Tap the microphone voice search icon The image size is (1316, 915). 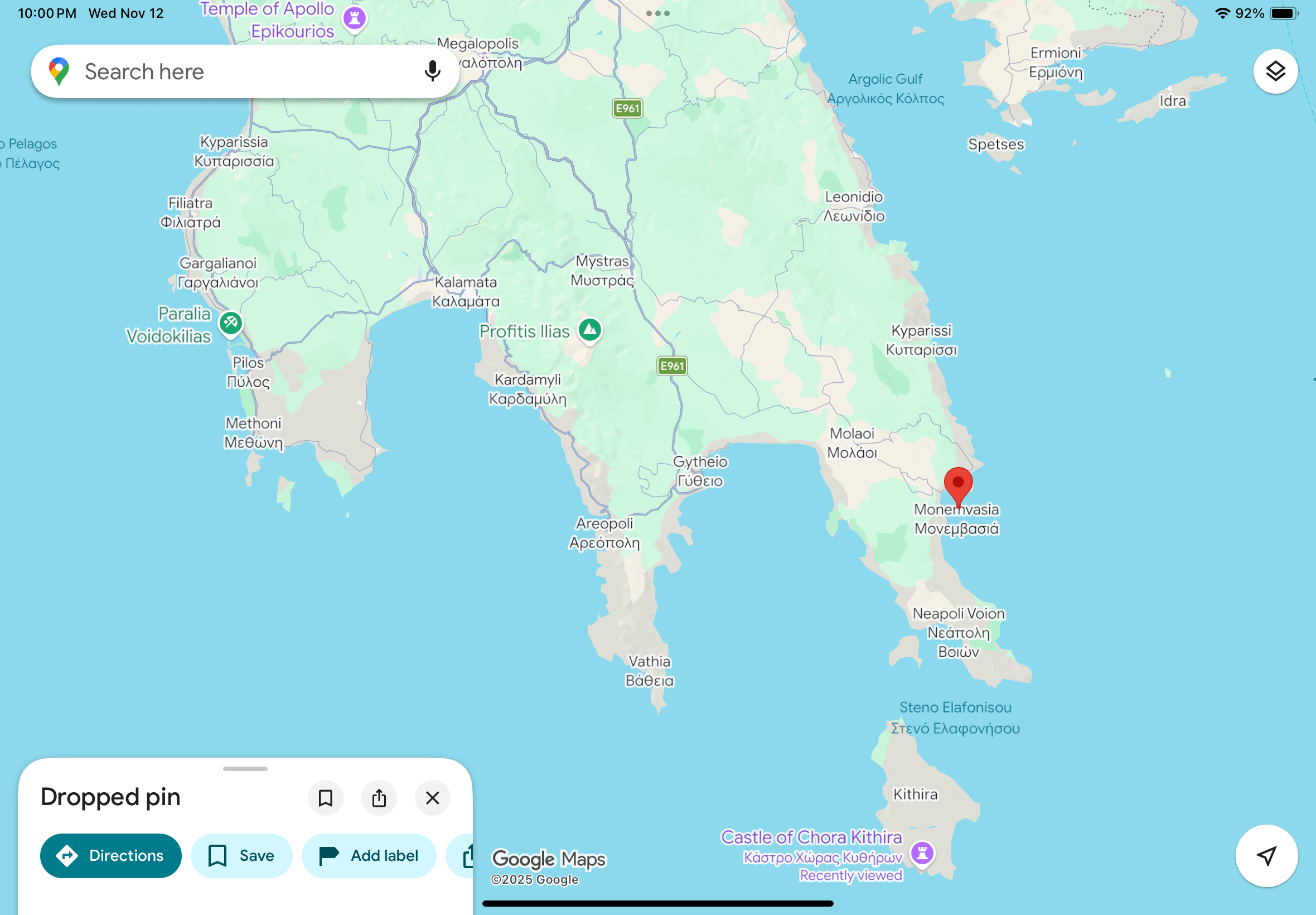433,71
